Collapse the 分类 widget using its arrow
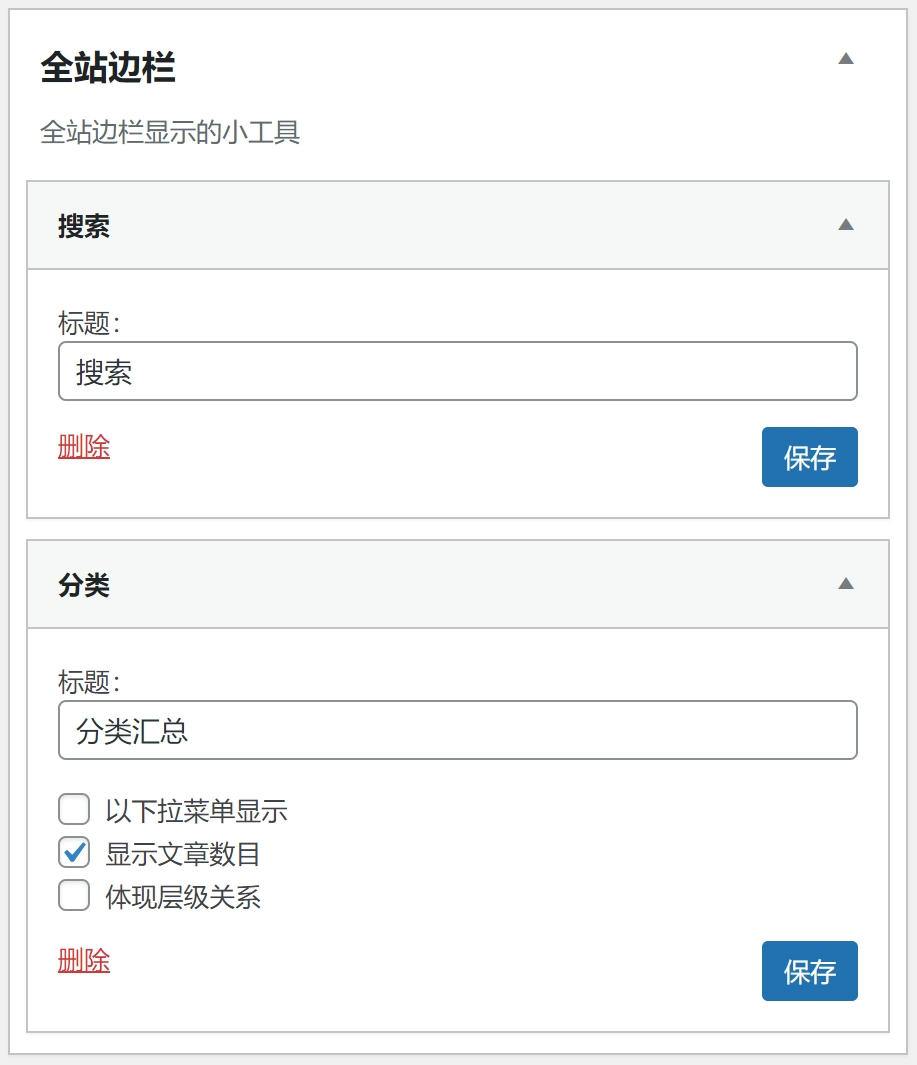 click(x=846, y=583)
